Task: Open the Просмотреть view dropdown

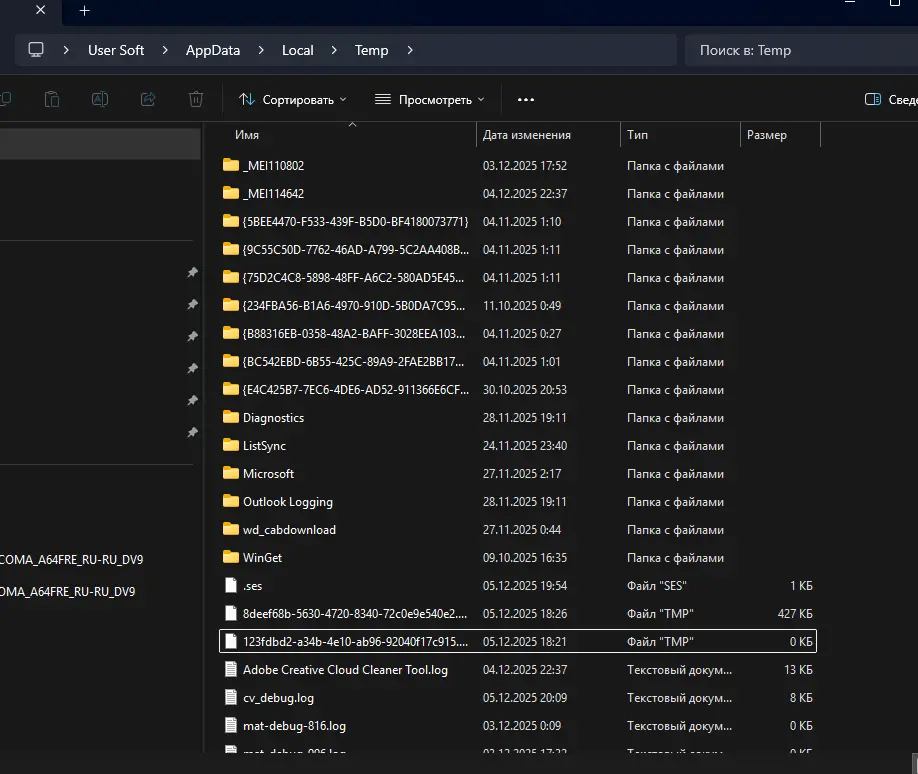Action: [x=429, y=99]
